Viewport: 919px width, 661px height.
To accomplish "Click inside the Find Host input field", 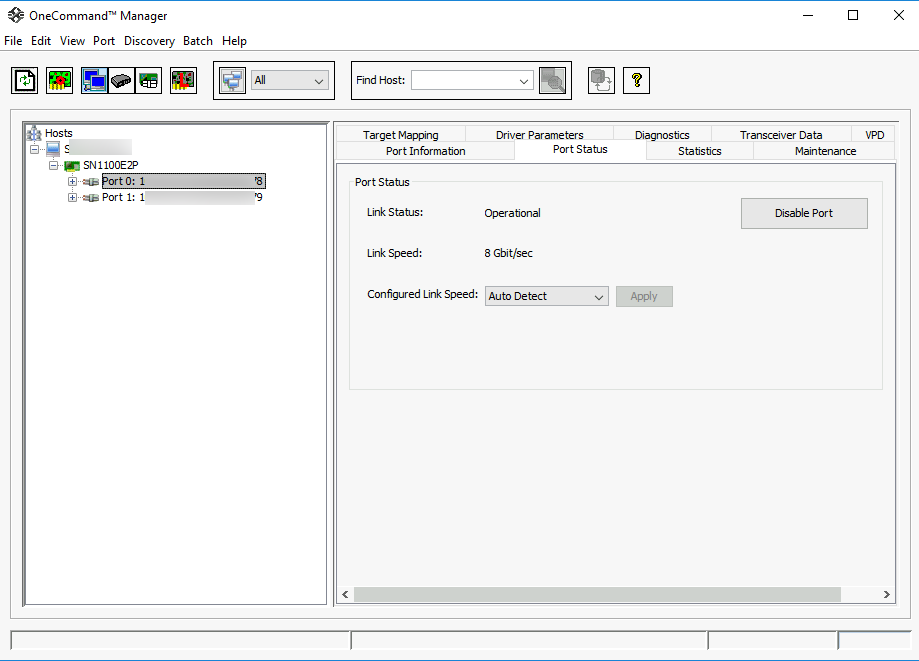I will [x=472, y=80].
